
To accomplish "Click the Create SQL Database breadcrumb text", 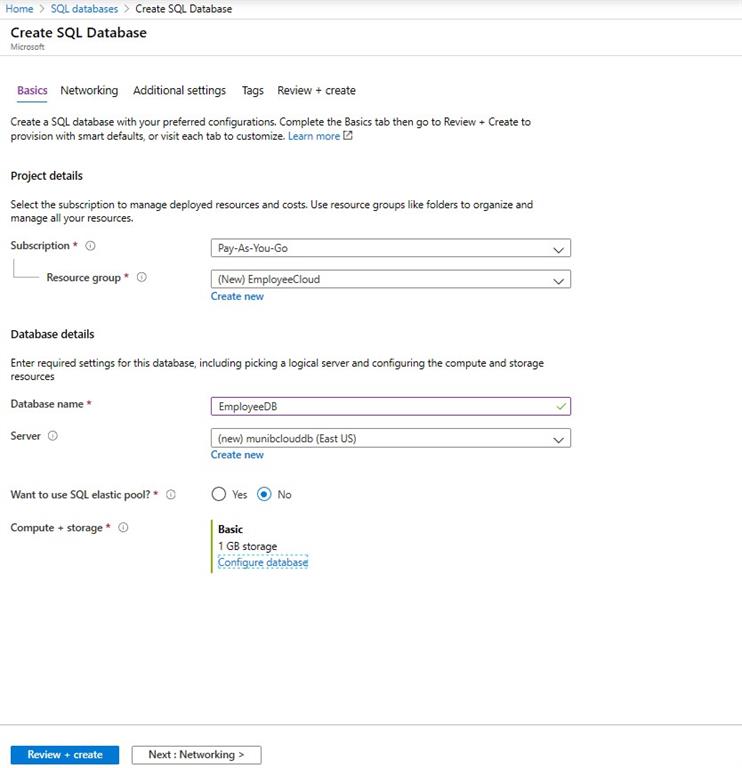I will pos(184,9).
